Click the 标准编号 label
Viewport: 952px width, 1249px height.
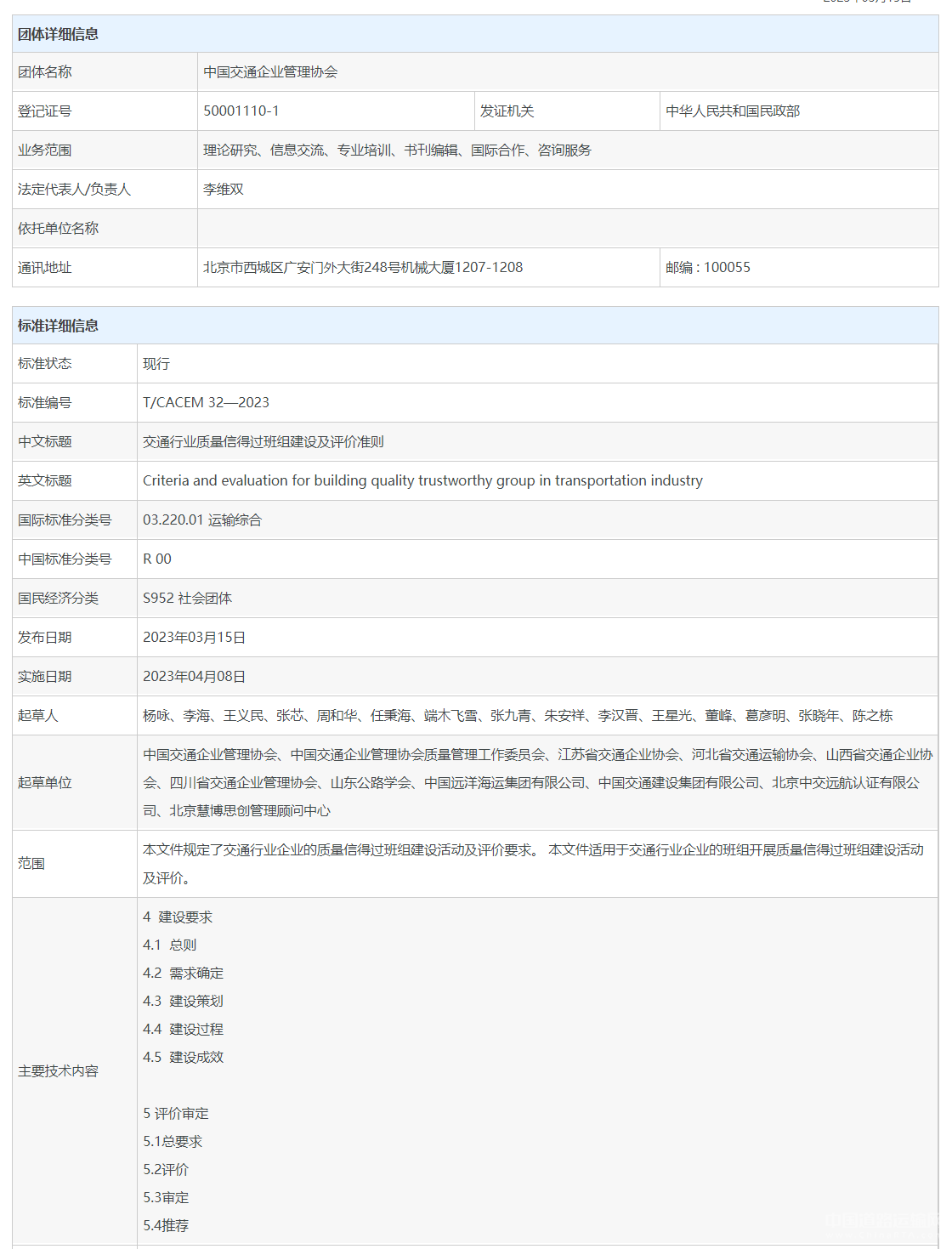[45, 403]
